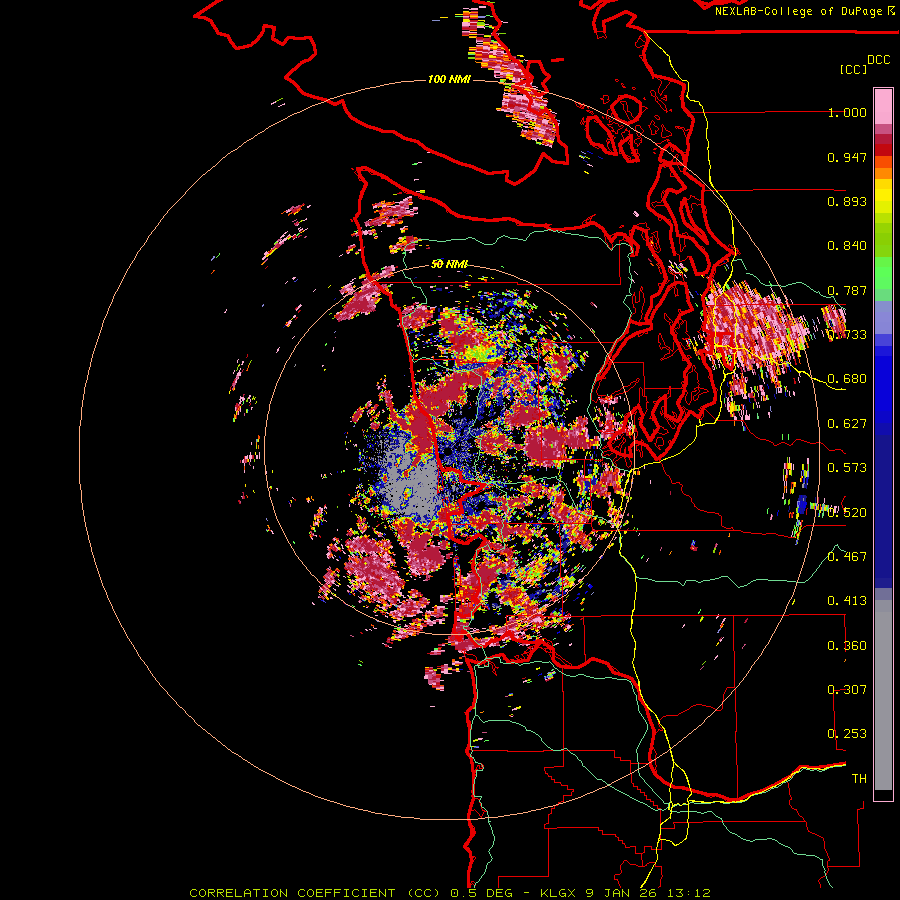The width and height of the screenshot is (900, 900).
Task: Click the TH label on the scale
Action: [x=859, y=779]
